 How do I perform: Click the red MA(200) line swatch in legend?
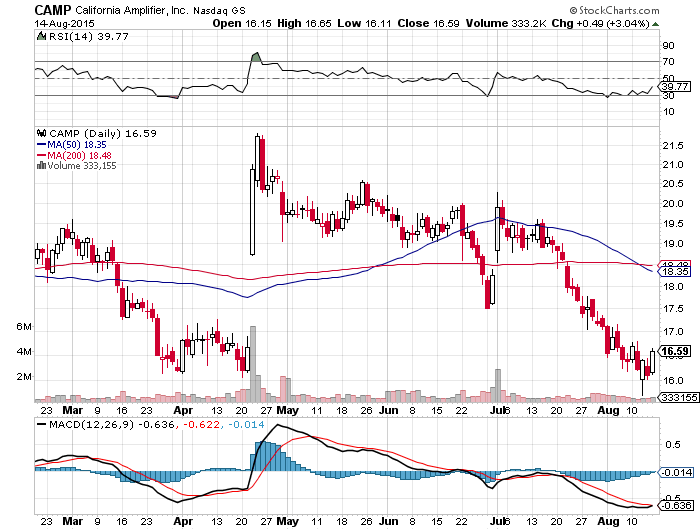point(42,155)
